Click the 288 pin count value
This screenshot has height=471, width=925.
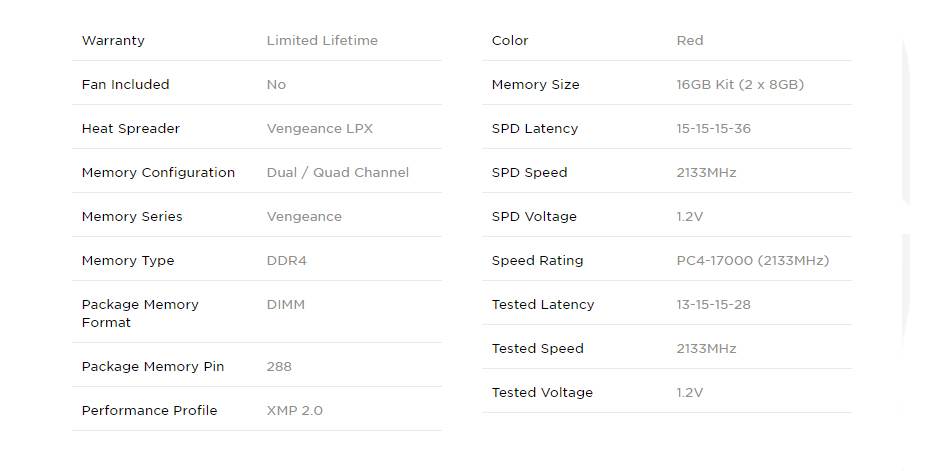click(x=279, y=367)
